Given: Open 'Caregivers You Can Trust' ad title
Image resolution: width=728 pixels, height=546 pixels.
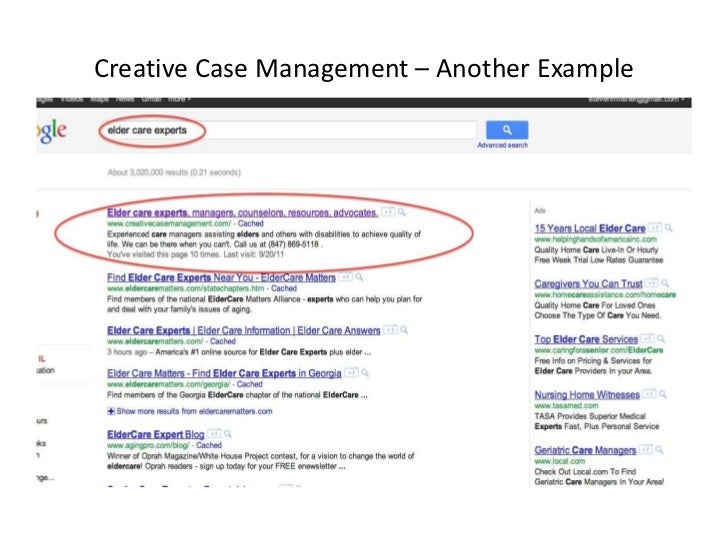Looking at the screenshot, I should click(x=588, y=284).
